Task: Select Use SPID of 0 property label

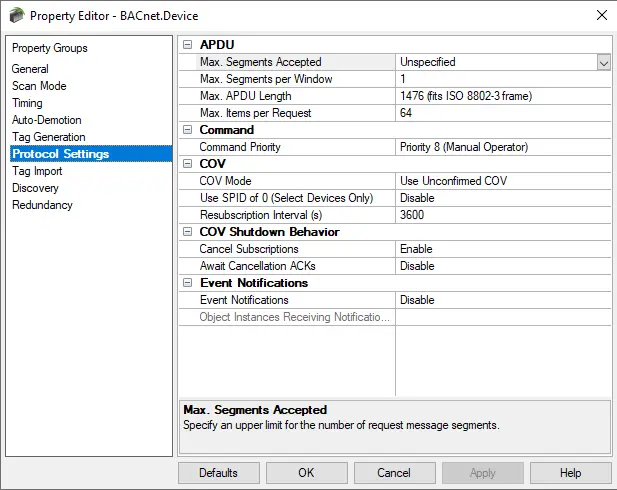Action: (286, 198)
